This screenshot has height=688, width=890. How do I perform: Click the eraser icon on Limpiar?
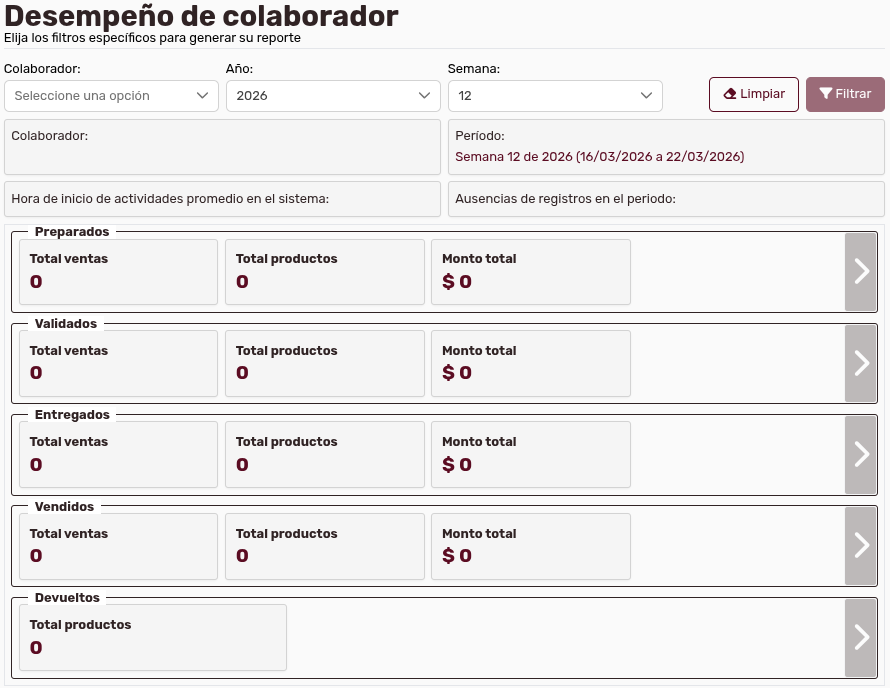[x=729, y=94]
